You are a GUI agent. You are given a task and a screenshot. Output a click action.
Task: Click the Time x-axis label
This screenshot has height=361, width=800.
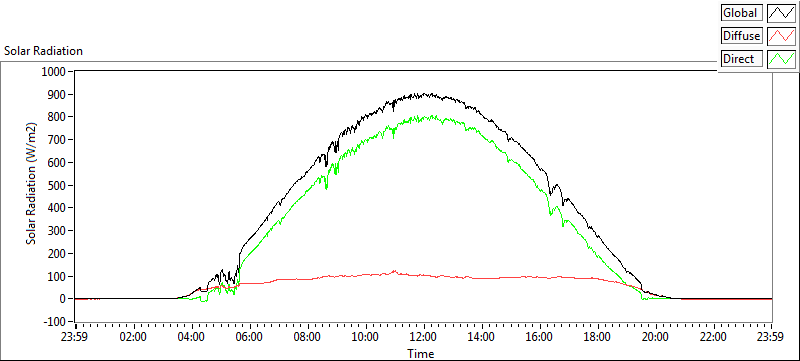pyautogui.click(x=420, y=353)
